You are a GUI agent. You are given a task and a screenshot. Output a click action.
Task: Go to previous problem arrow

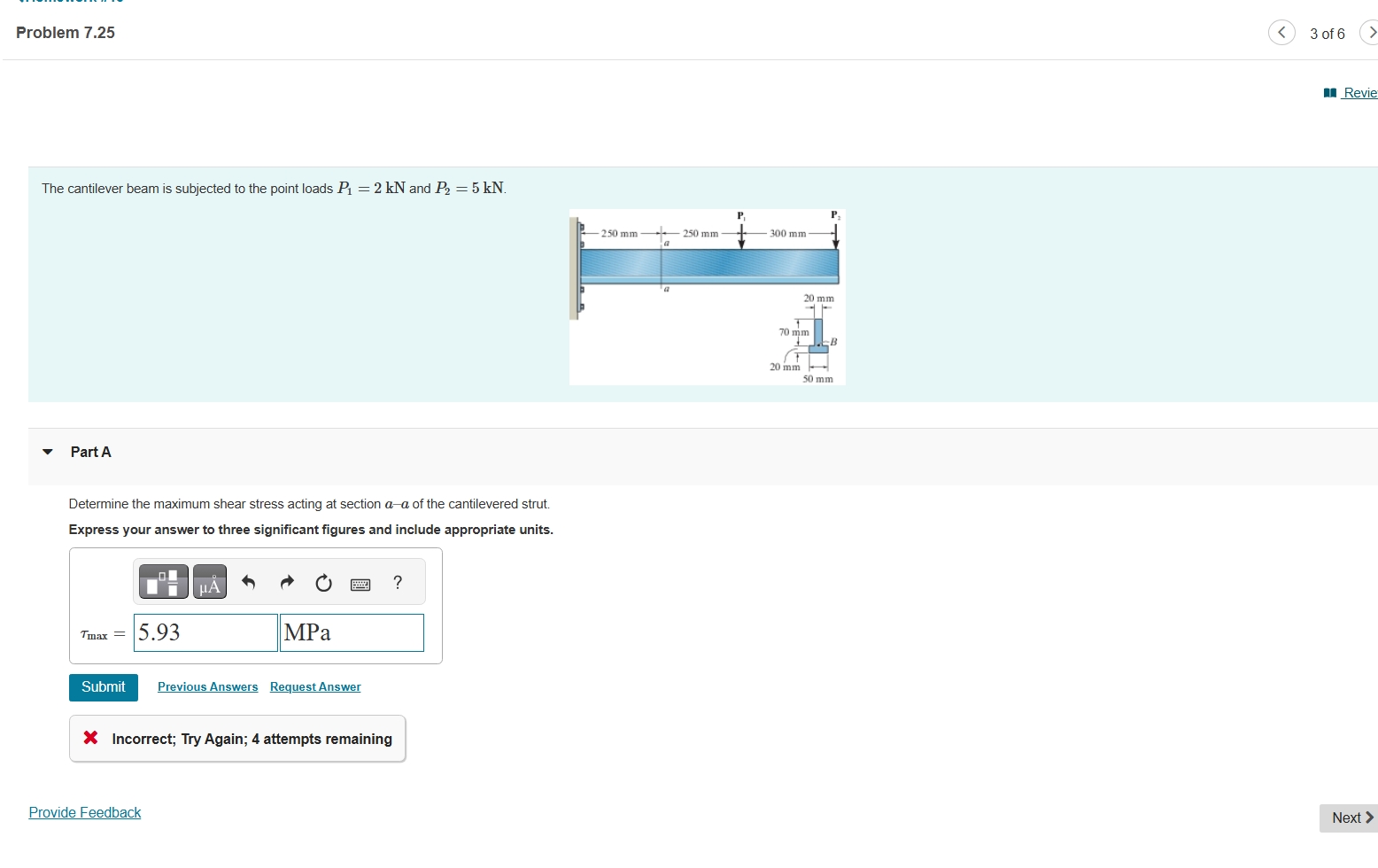(1281, 33)
